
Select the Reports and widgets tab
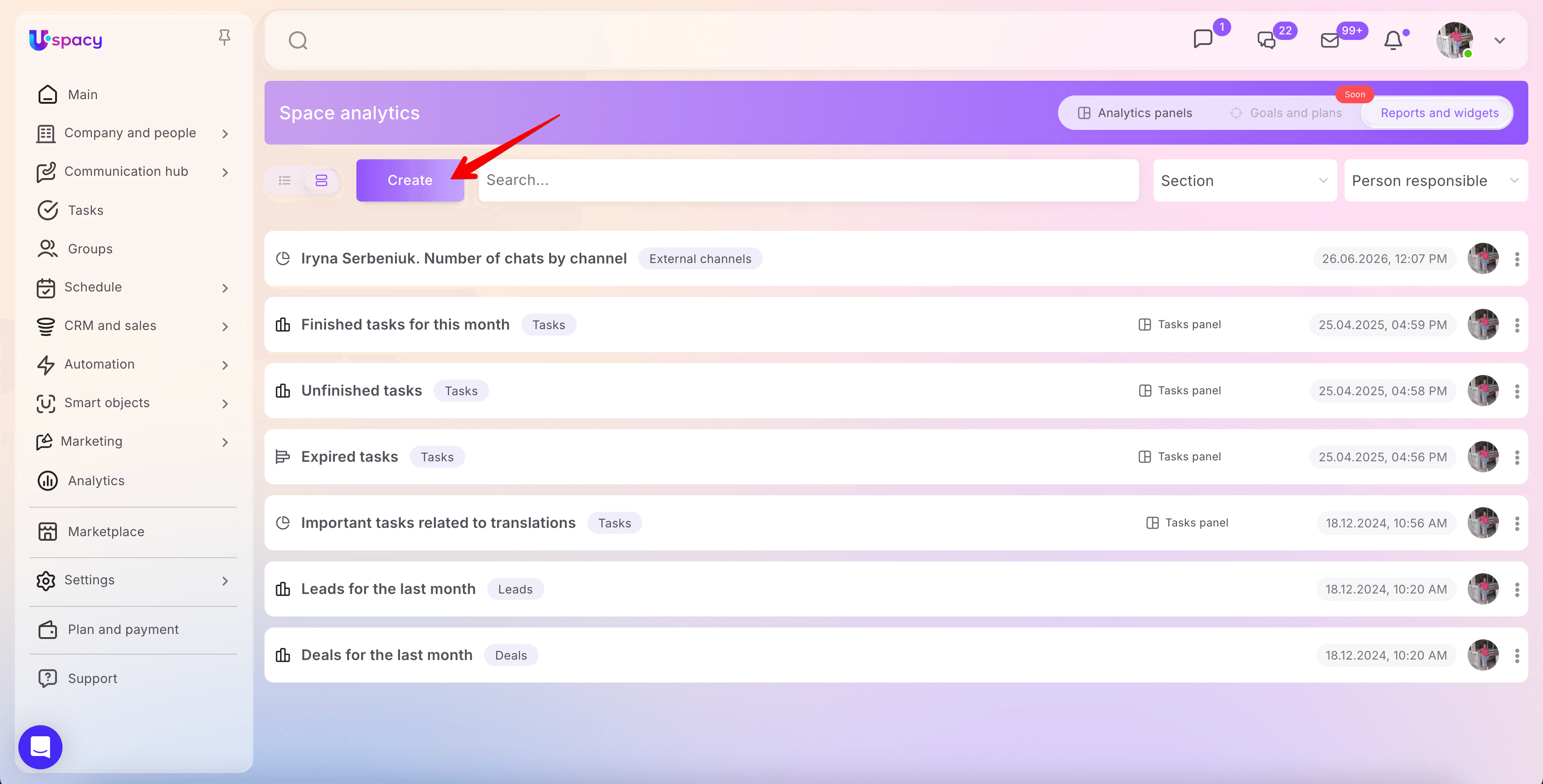pyautogui.click(x=1439, y=112)
